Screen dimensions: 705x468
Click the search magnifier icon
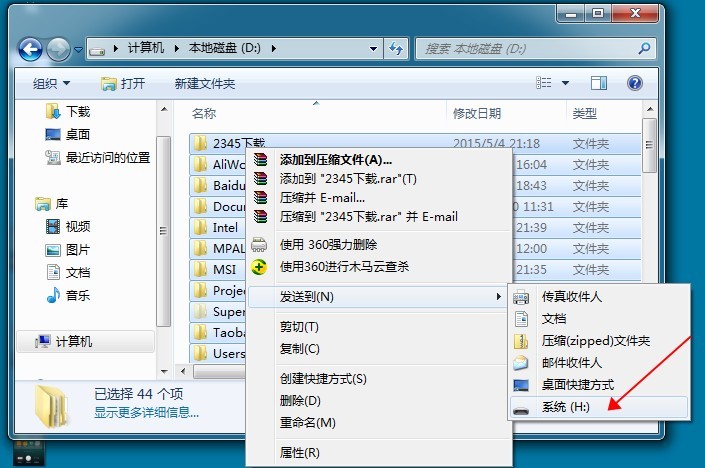click(x=644, y=49)
